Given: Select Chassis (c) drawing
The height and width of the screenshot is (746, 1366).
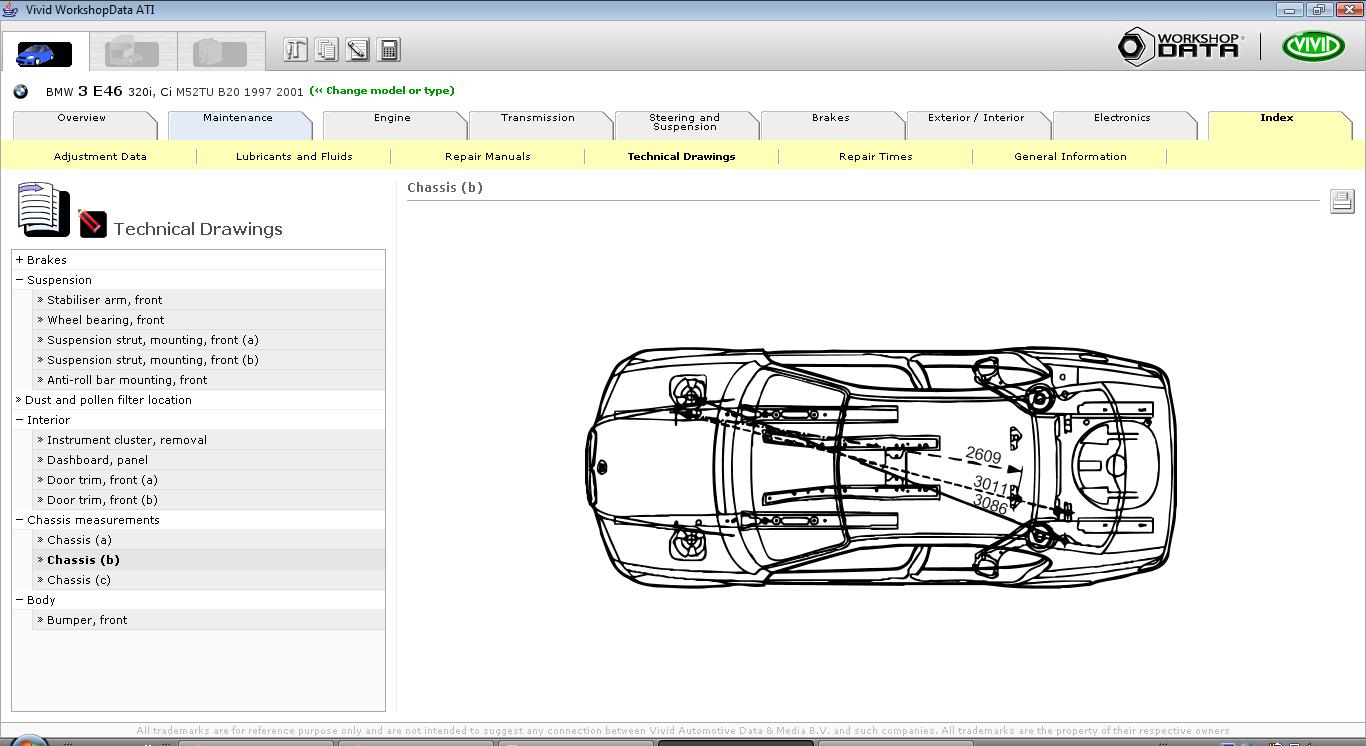Looking at the screenshot, I should coord(79,580).
